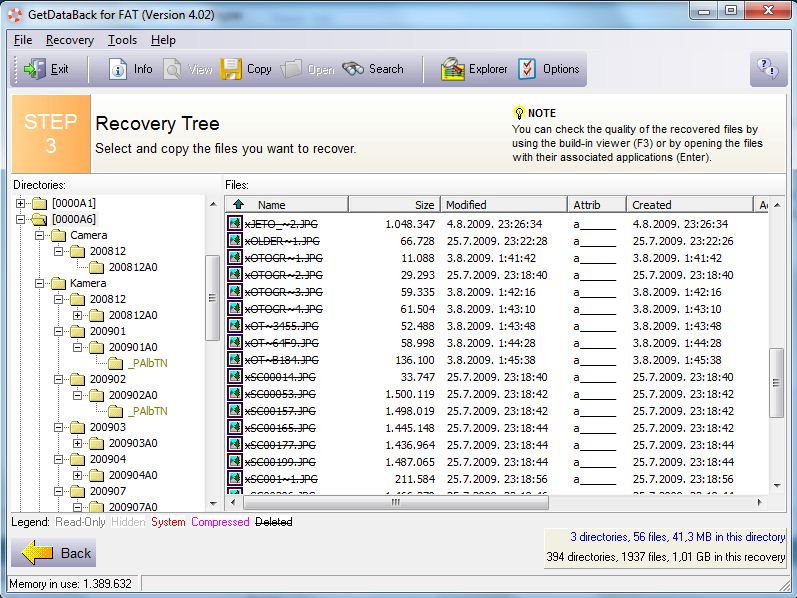Click the file icon beside xOTOGR~3.JPG
The height and width of the screenshot is (598, 797).
pos(235,291)
